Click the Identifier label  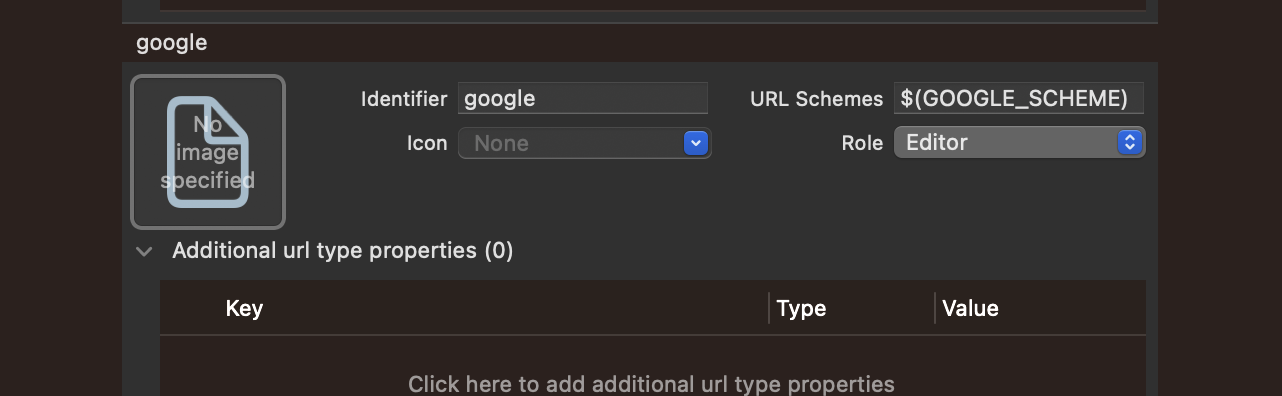click(x=404, y=99)
